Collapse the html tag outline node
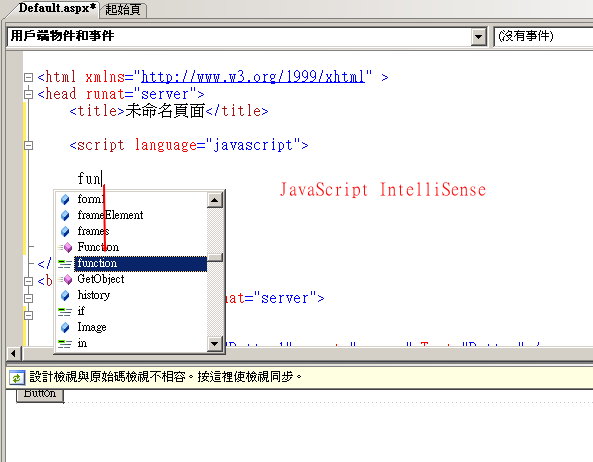This screenshot has height=462, width=593. click(28, 78)
